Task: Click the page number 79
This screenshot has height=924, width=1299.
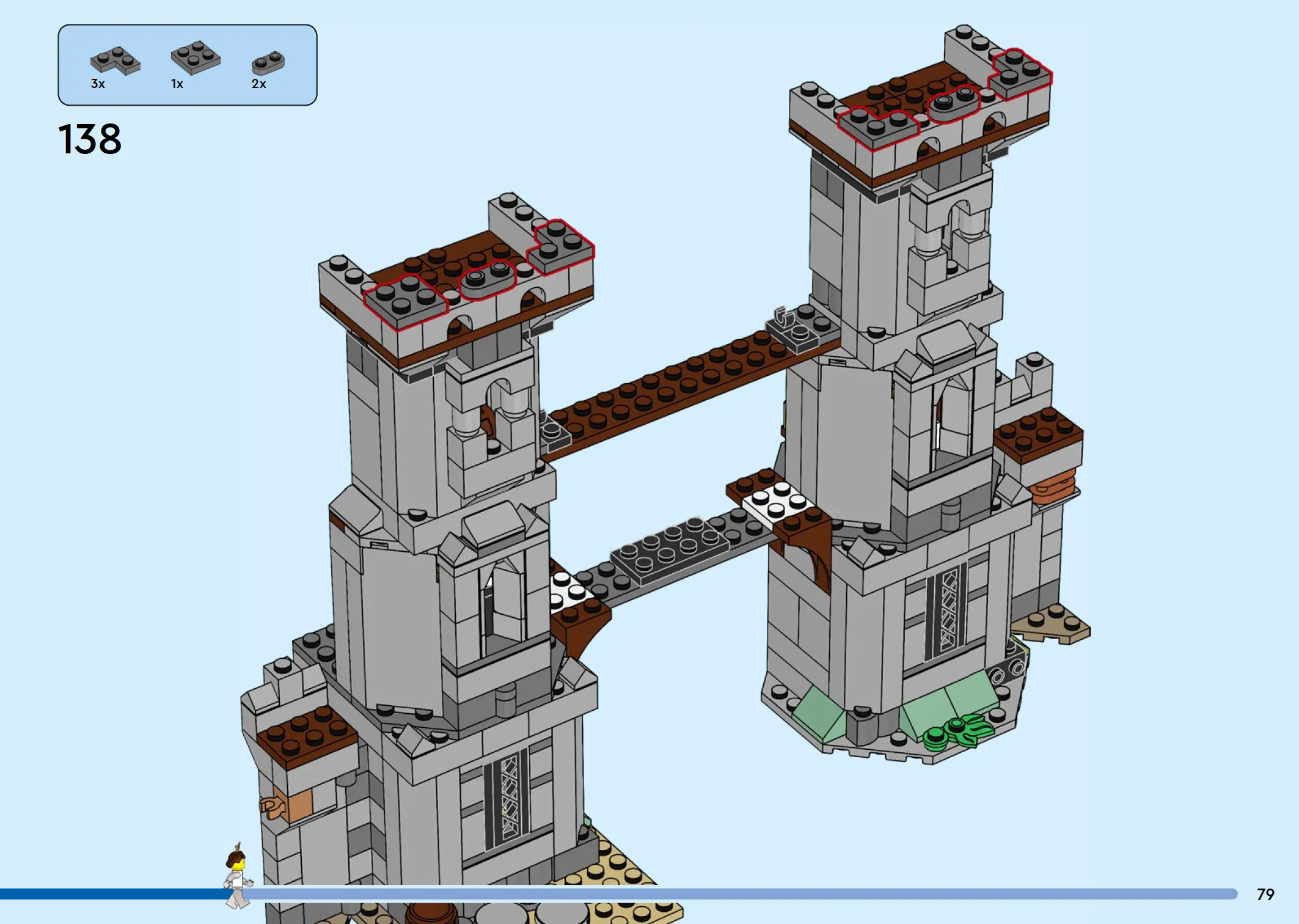Action: (1265, 895)
